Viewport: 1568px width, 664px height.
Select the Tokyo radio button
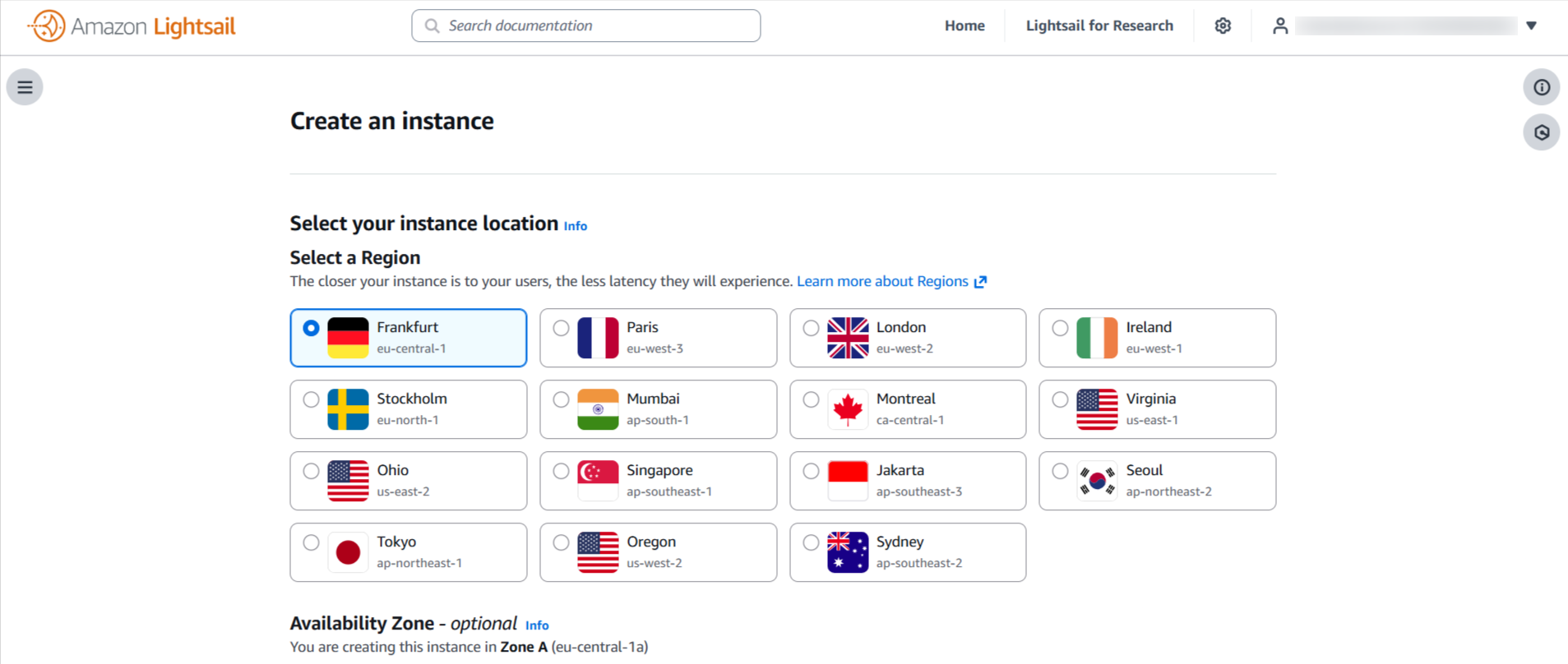311,542
